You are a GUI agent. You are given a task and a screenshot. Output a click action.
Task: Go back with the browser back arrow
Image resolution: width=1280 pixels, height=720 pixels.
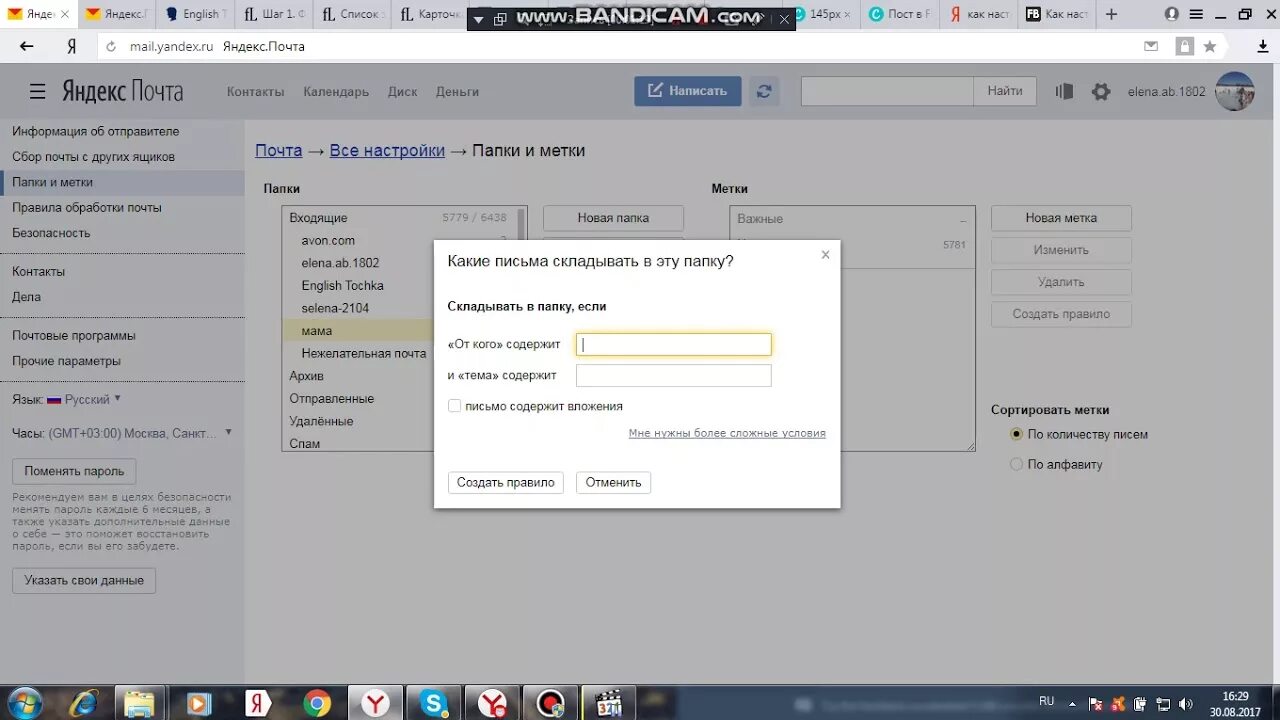pyautogui.click(x=27, y=46)
